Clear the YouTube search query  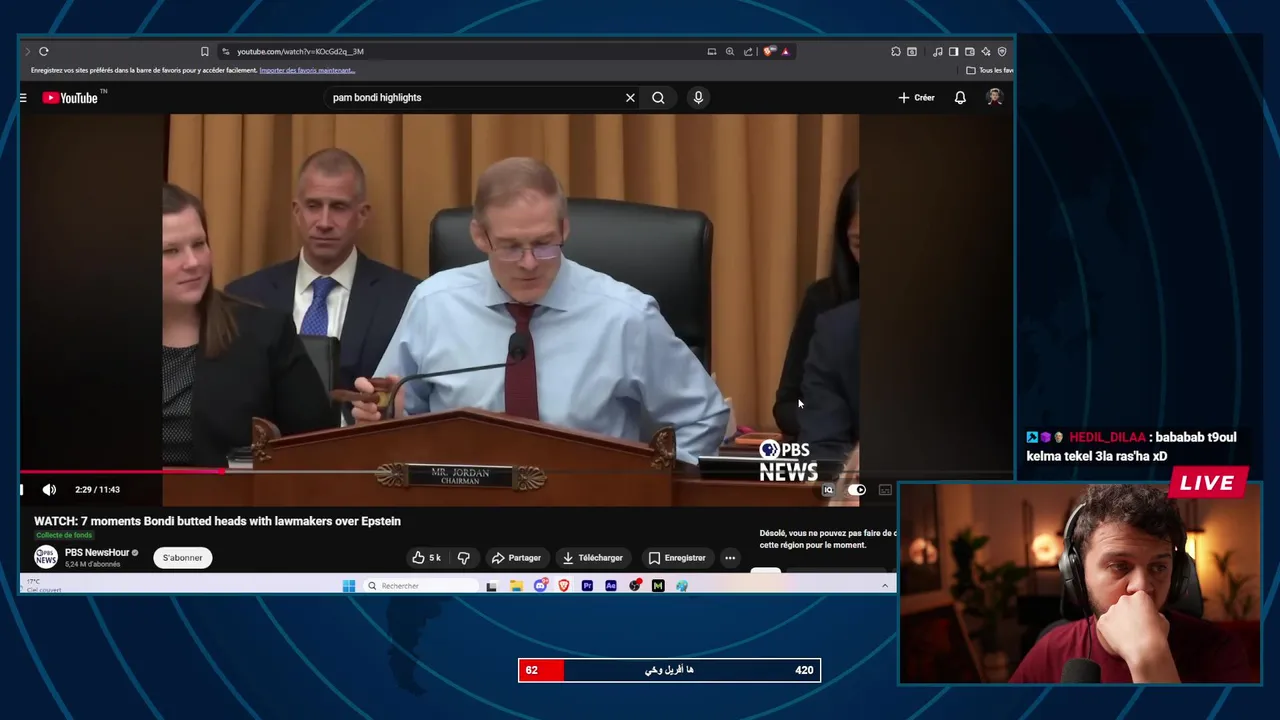(630, 98)
